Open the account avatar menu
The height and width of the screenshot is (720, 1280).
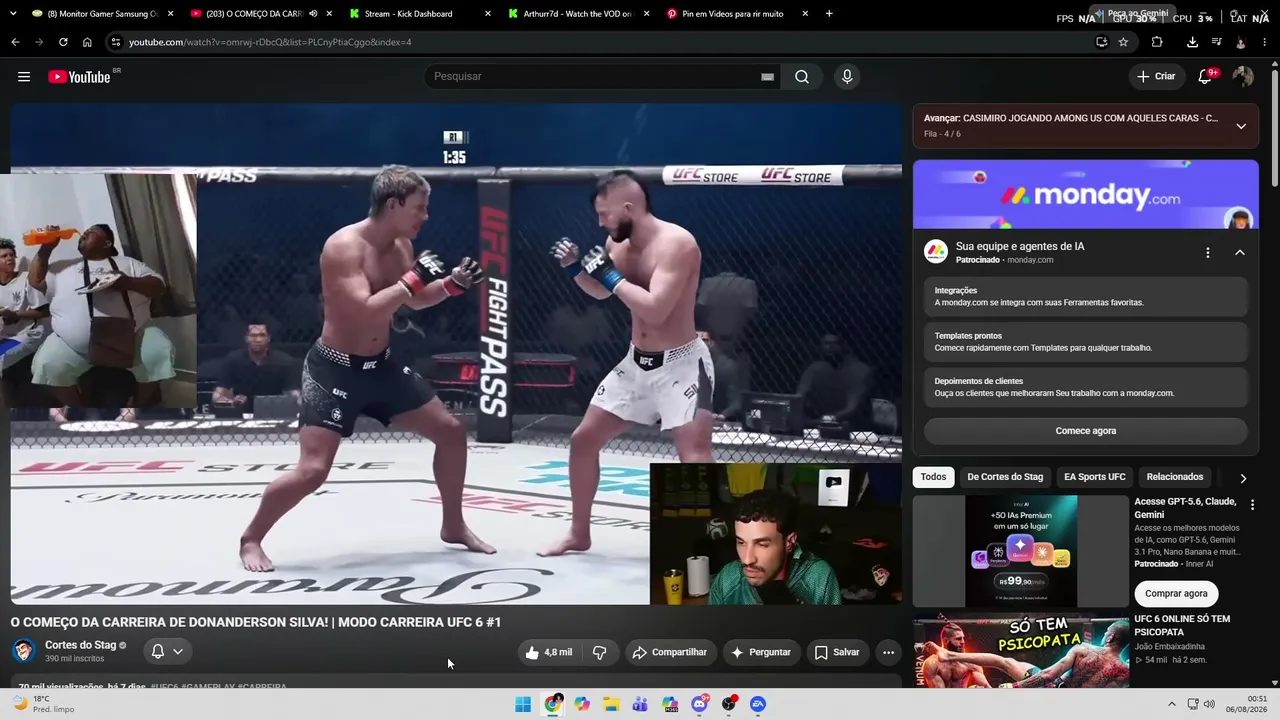click(x=1243, y=77)
